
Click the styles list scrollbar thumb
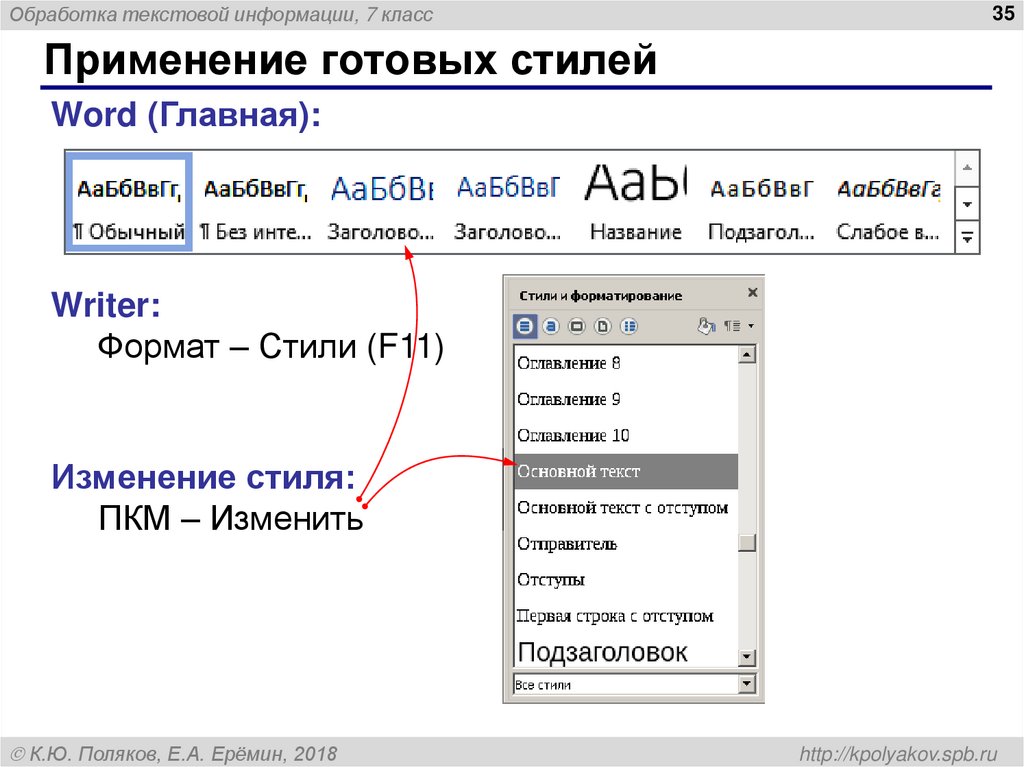[x=746, y=543]
